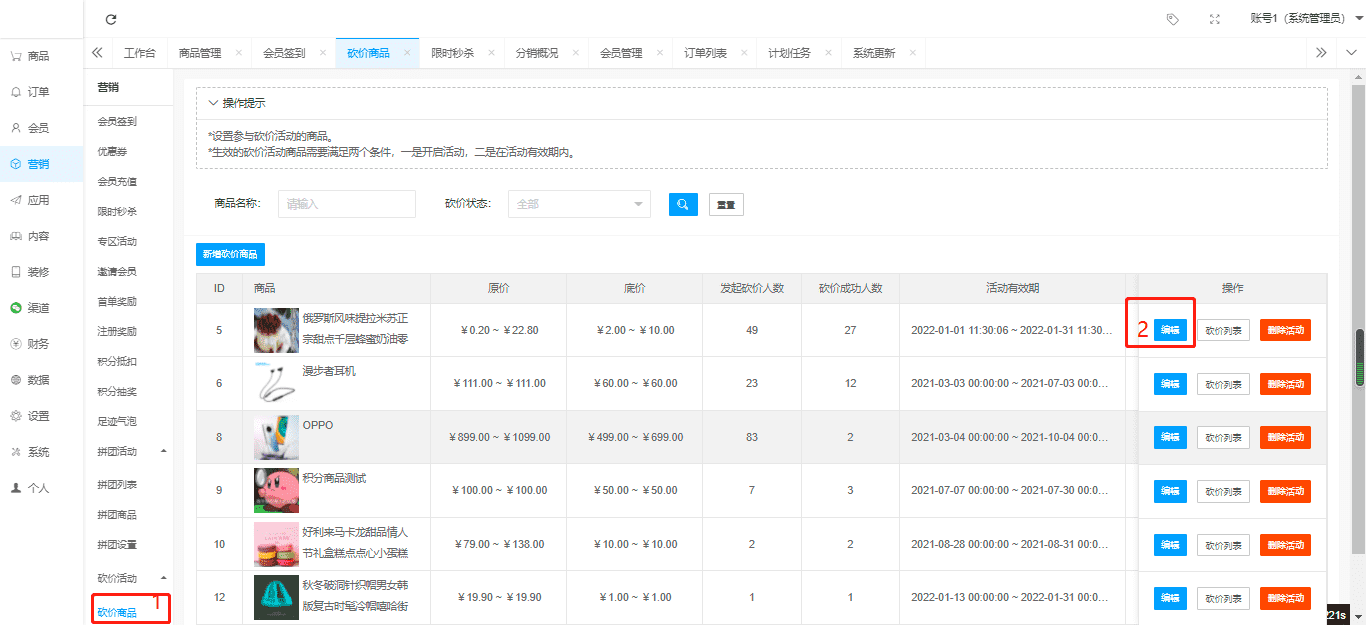The width and height of the screenshot is (1366, 625).
Task: Click the 新增砍价商品 button
Action: [x=230, y=254]
